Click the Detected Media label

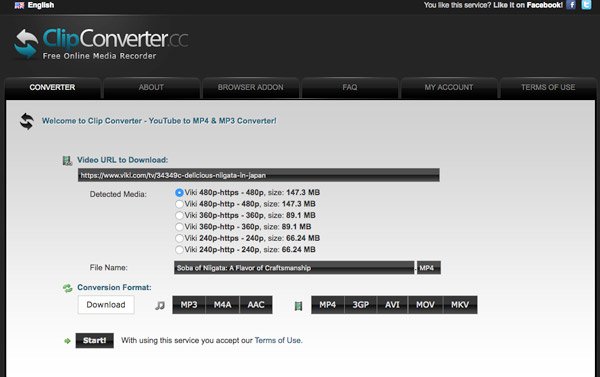[118, 194]
